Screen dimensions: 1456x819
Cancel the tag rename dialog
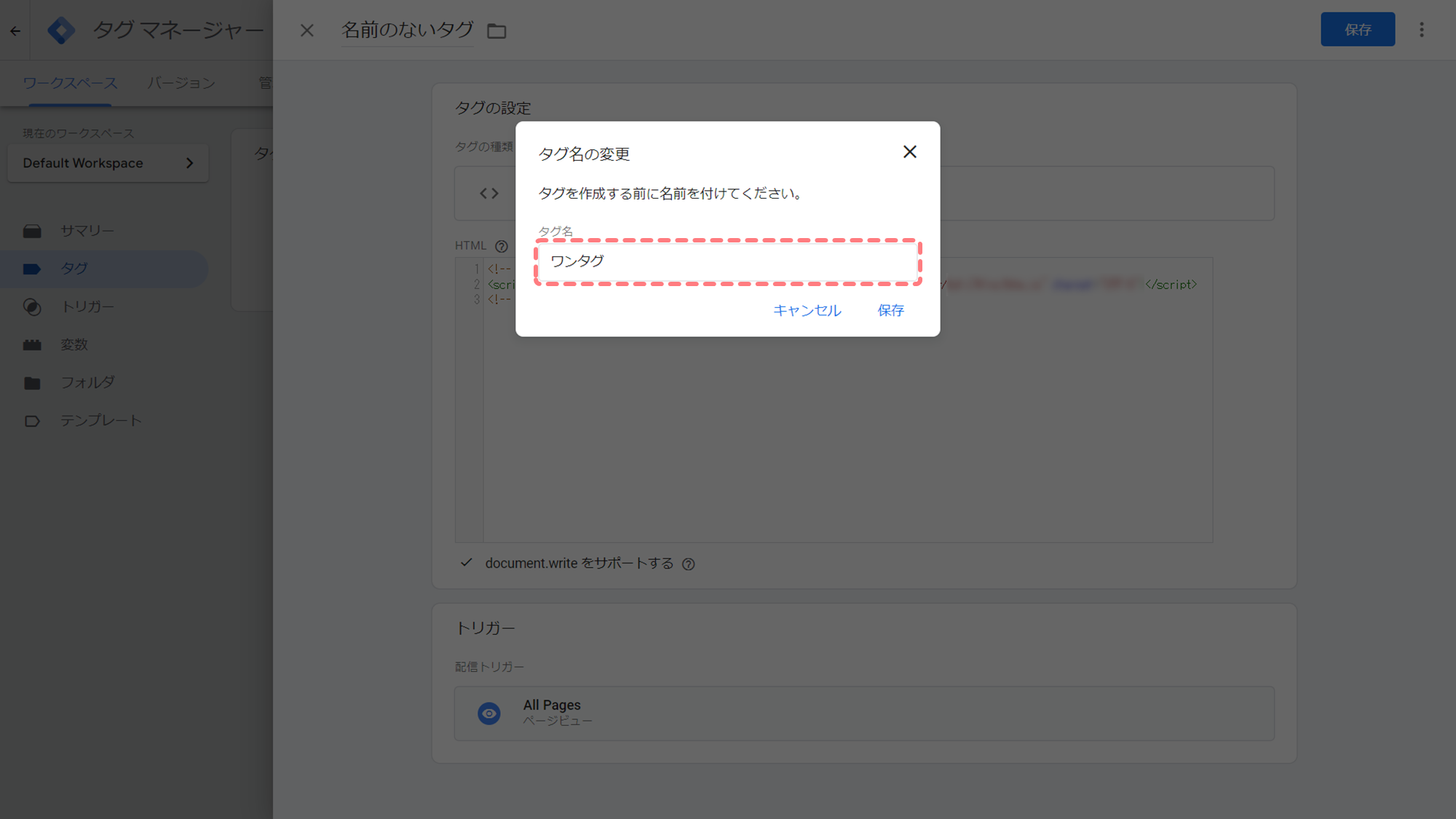pos(807,311)
